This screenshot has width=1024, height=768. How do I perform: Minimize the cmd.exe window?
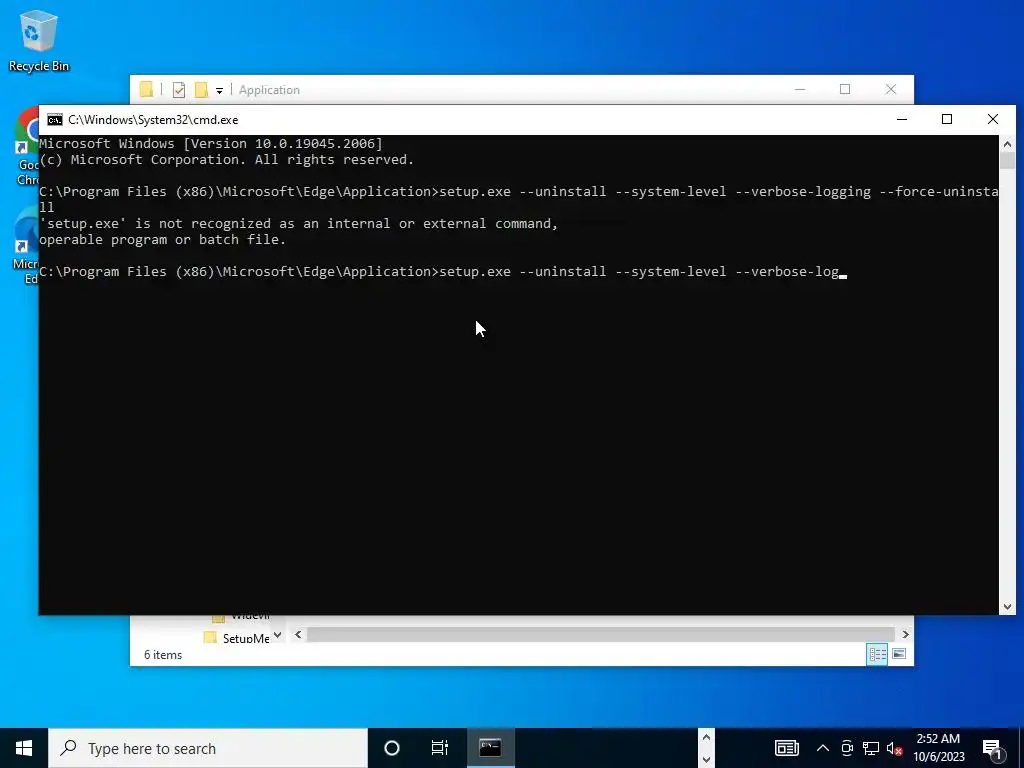coord(902,120)
